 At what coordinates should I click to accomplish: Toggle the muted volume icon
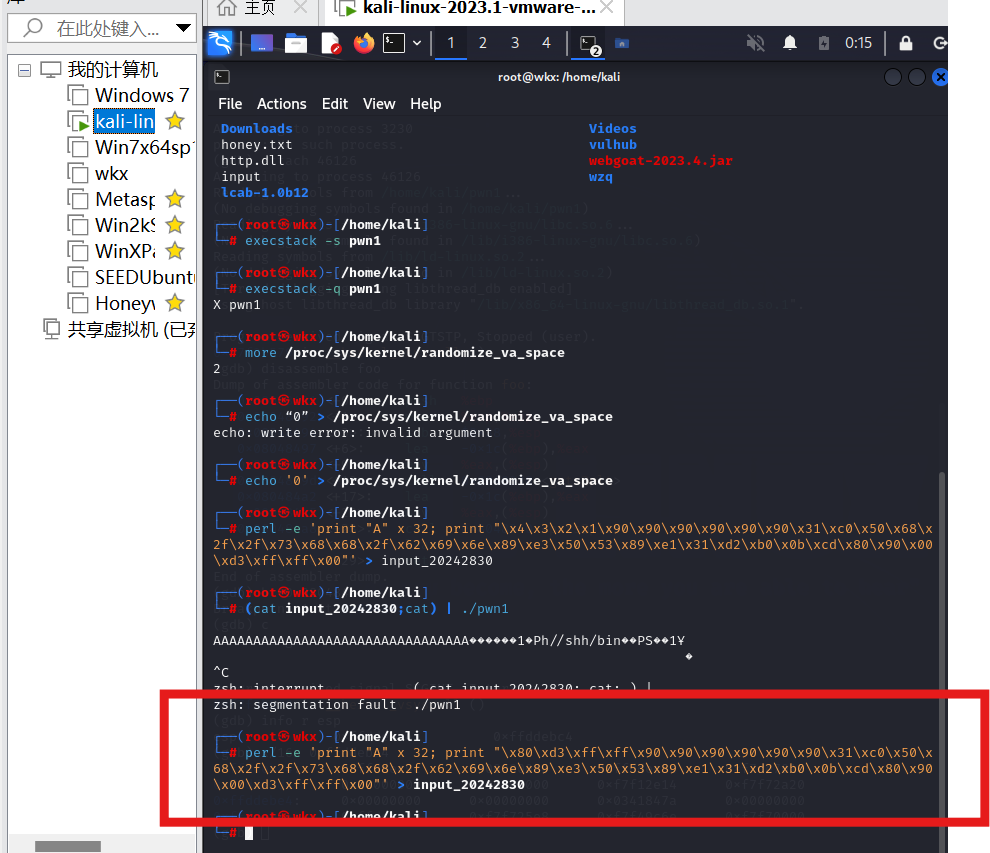click(755, 43)
